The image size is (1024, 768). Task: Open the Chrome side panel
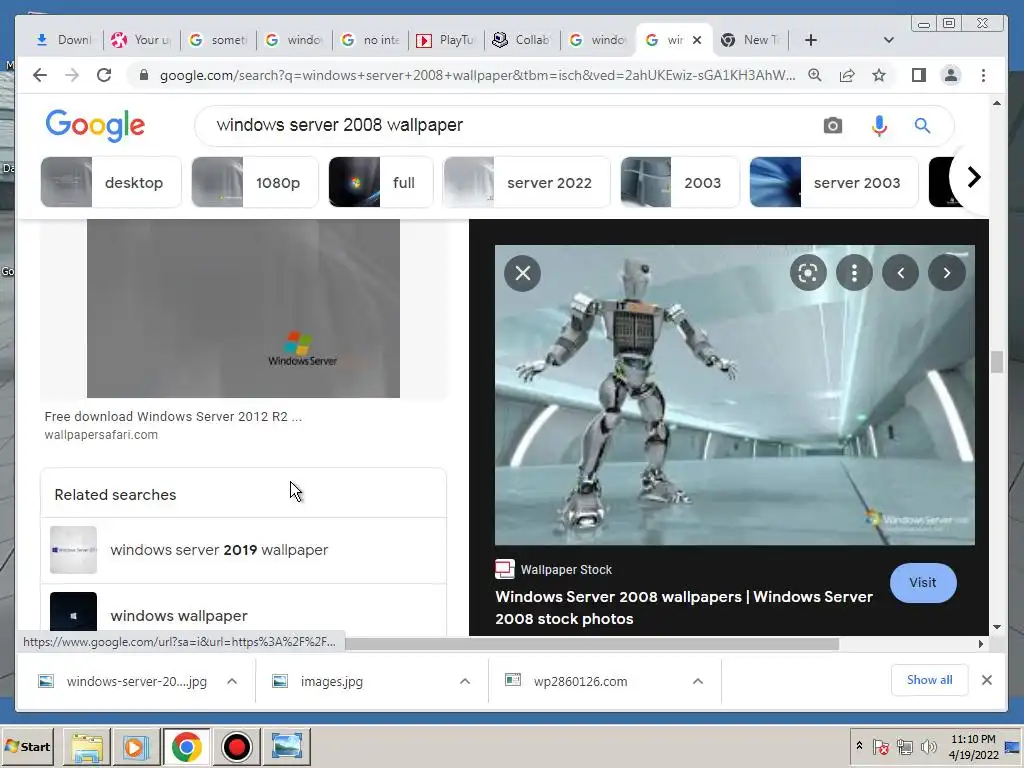pos(919,75)
